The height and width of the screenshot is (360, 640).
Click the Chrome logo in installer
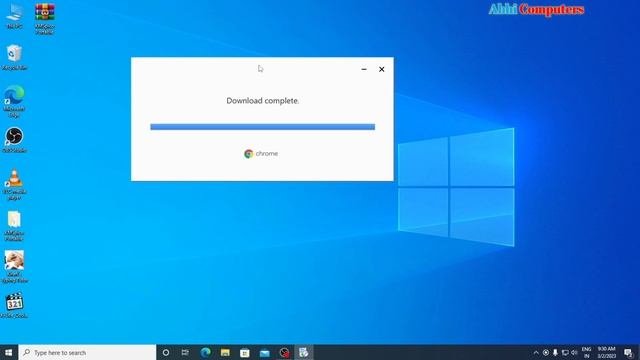249,153
